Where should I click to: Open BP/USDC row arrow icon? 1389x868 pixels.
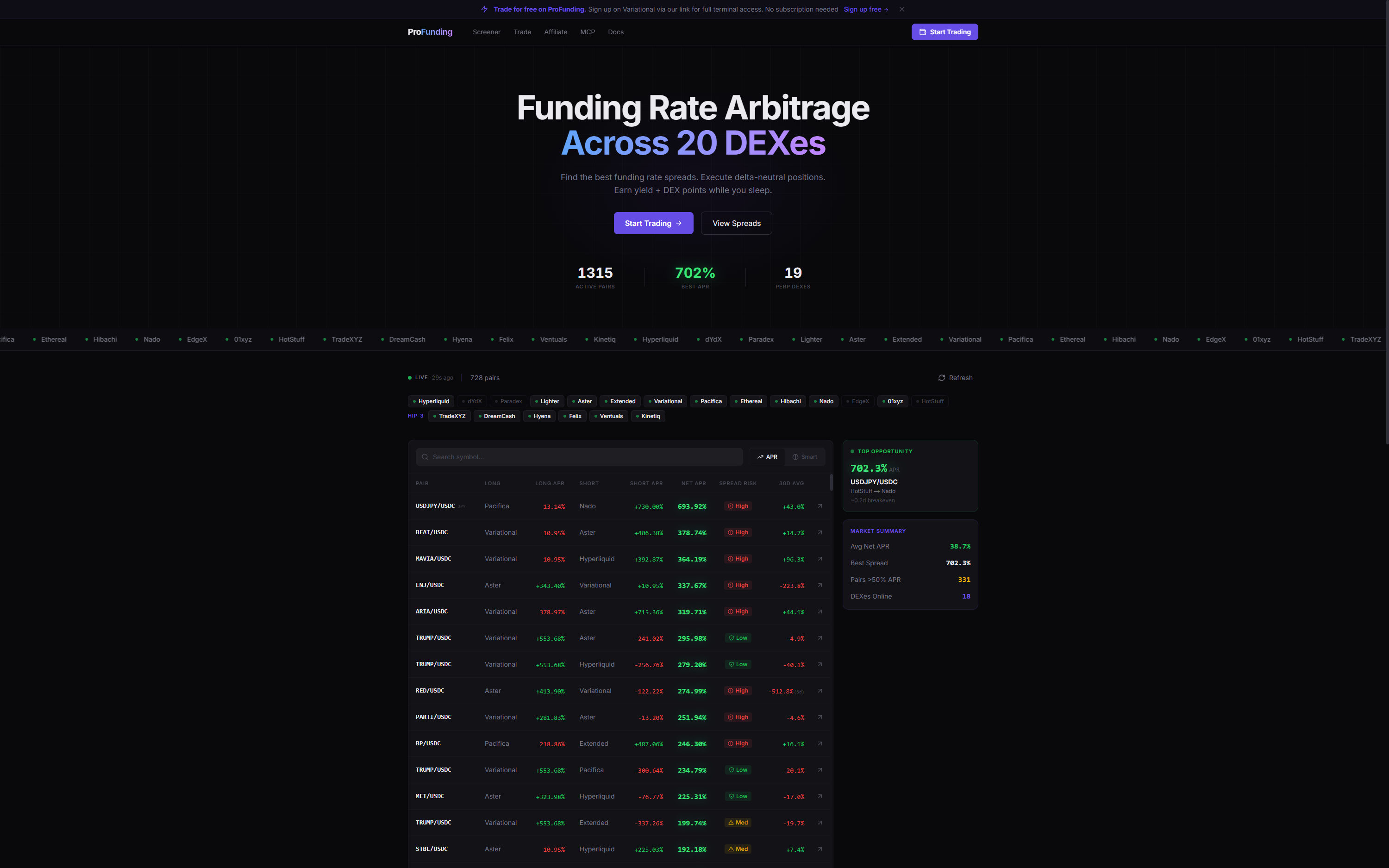click(820, 744)
